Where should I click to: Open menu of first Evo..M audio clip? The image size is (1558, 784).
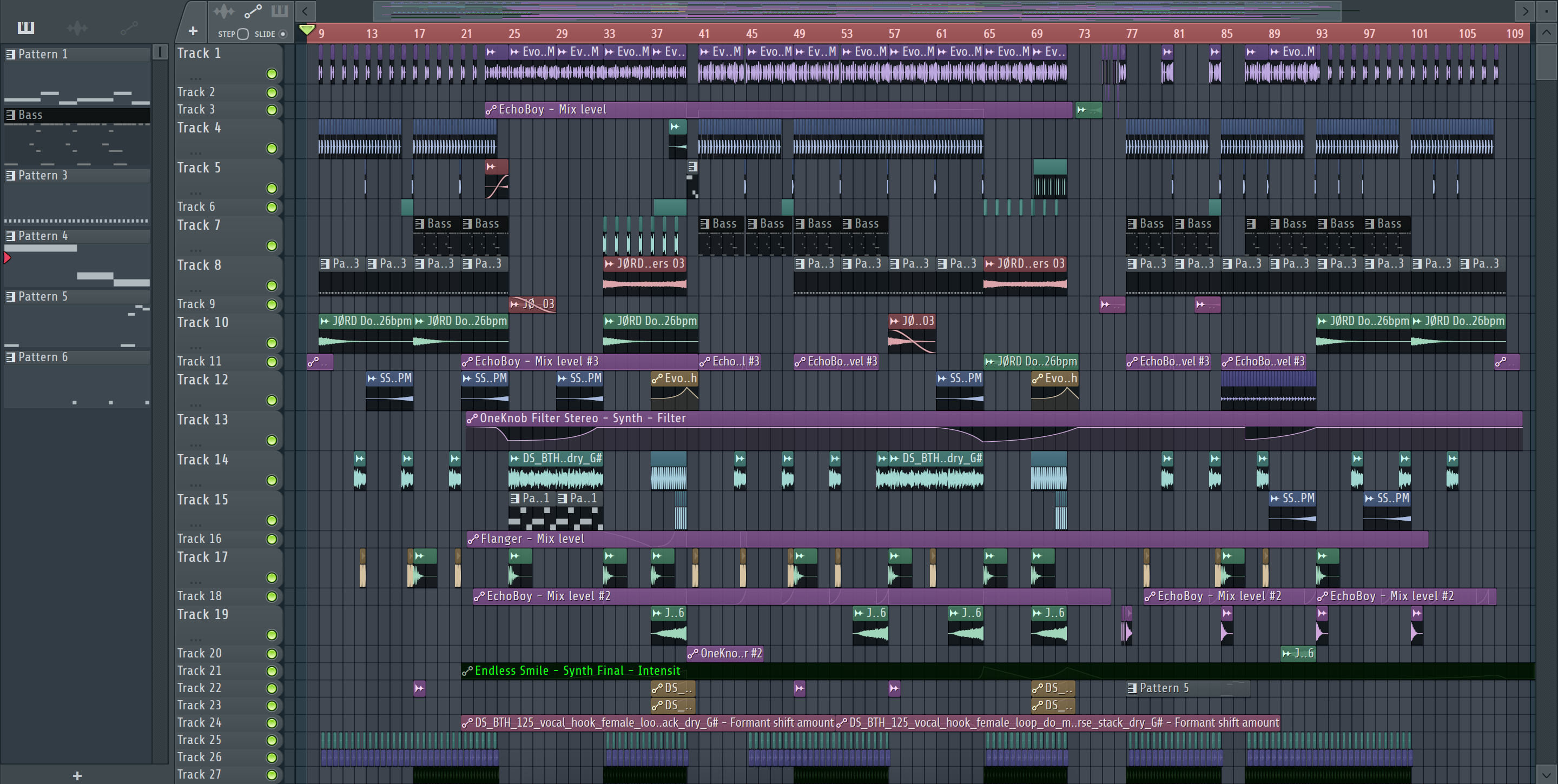click(514, 52)
